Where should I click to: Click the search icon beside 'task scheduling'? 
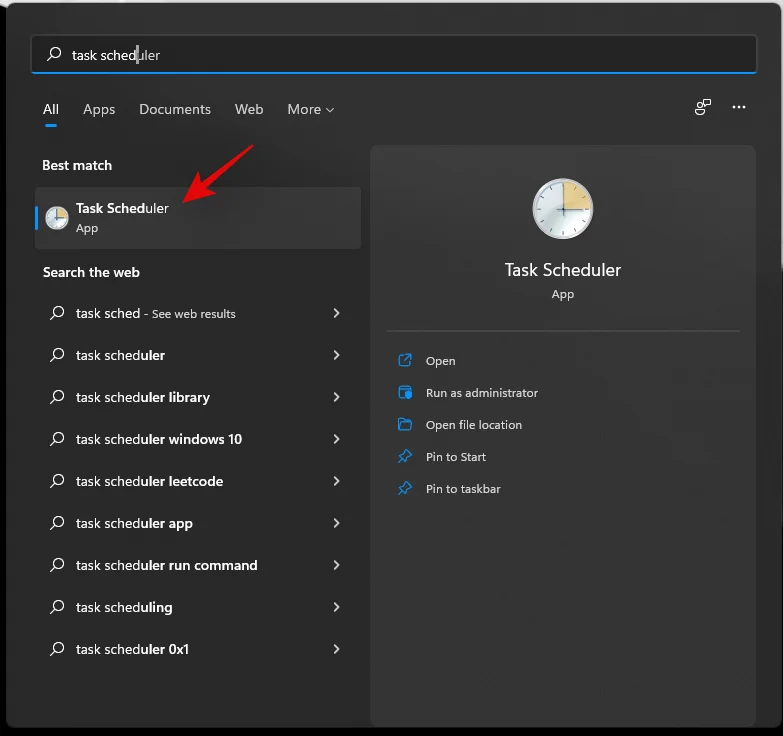[57, 607]
